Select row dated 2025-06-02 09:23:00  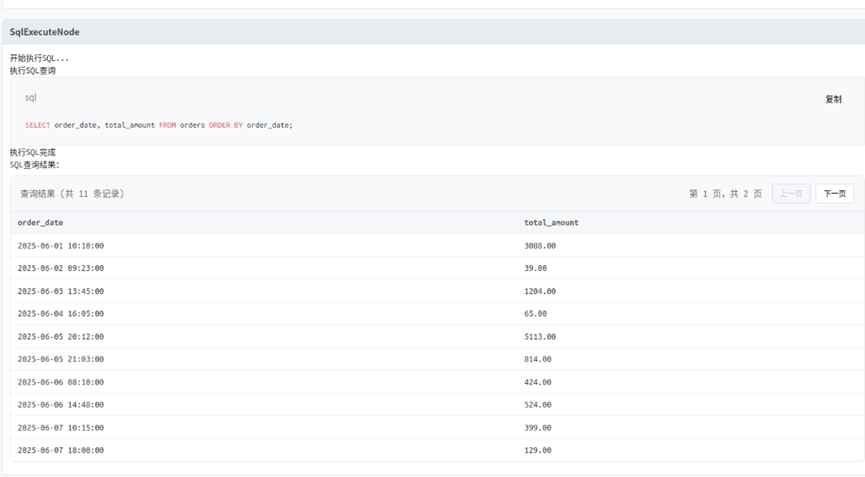(x=437, y=268)
